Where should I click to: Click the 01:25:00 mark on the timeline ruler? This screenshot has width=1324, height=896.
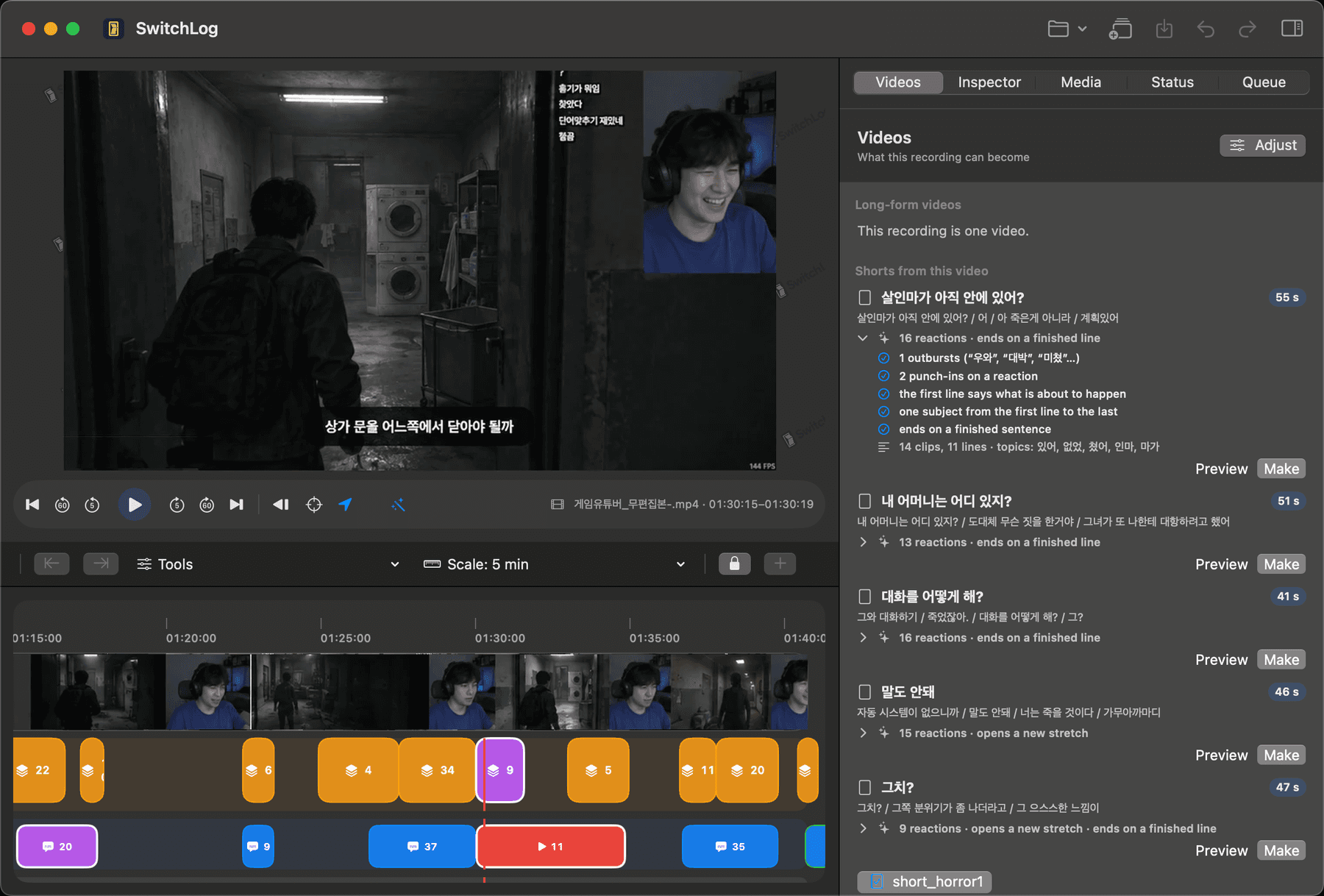tap(346, 638)
